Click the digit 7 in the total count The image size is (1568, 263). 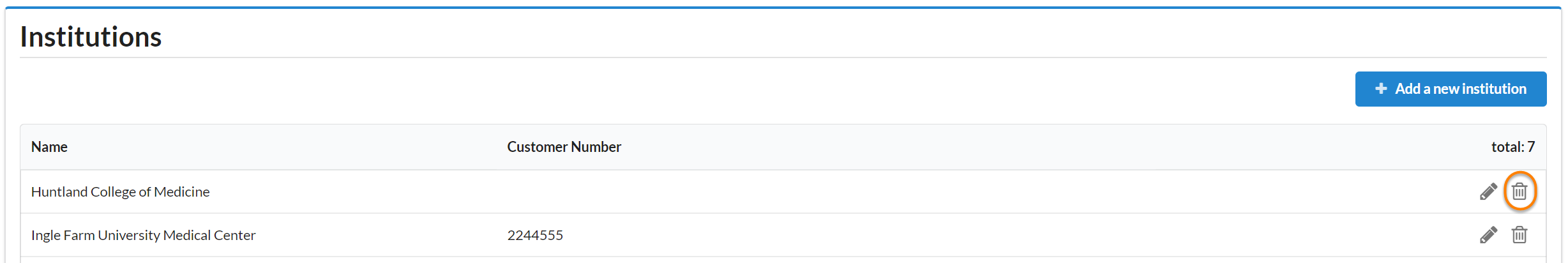pyautogui.click(x=1531, y=147)
